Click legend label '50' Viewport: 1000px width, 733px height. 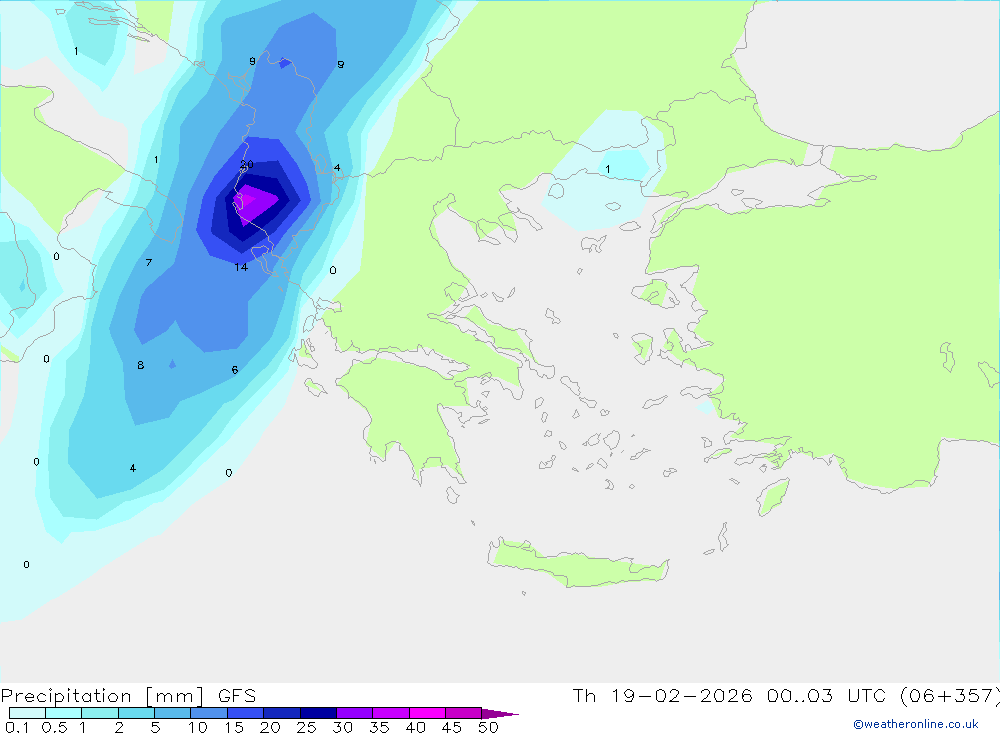click(488, 727)
